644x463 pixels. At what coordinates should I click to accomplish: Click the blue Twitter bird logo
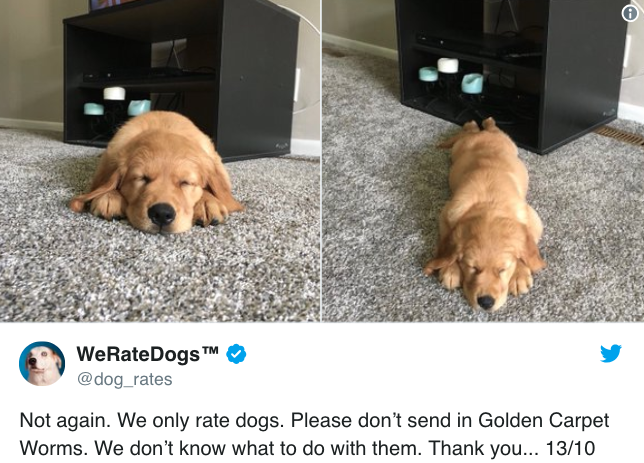(x=611, y=353)
